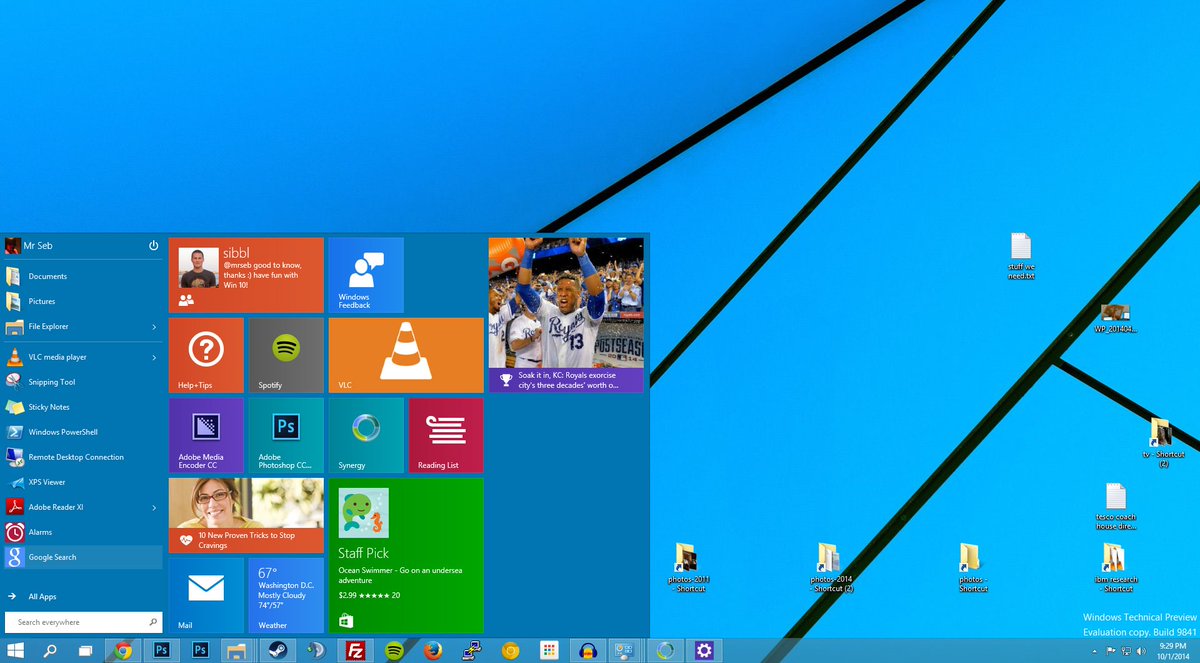Viewport: 1200px width, 663px height.
Task: Open the volume control from the system tray
Action: (1141, 650)
